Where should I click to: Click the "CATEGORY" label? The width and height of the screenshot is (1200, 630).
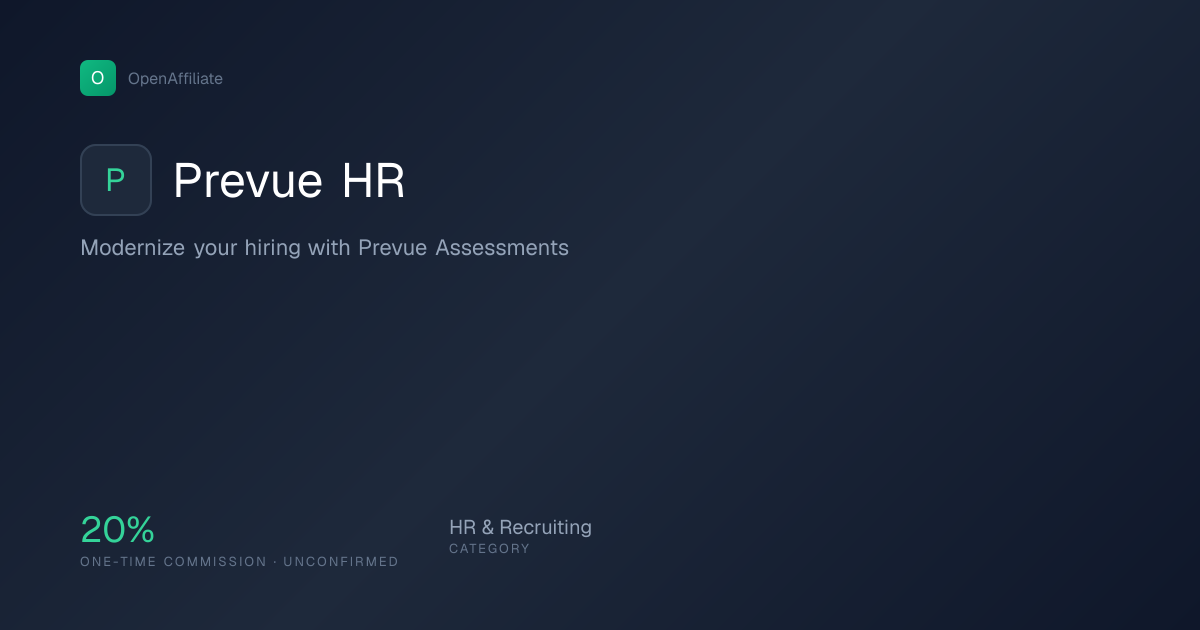(489, 549)
